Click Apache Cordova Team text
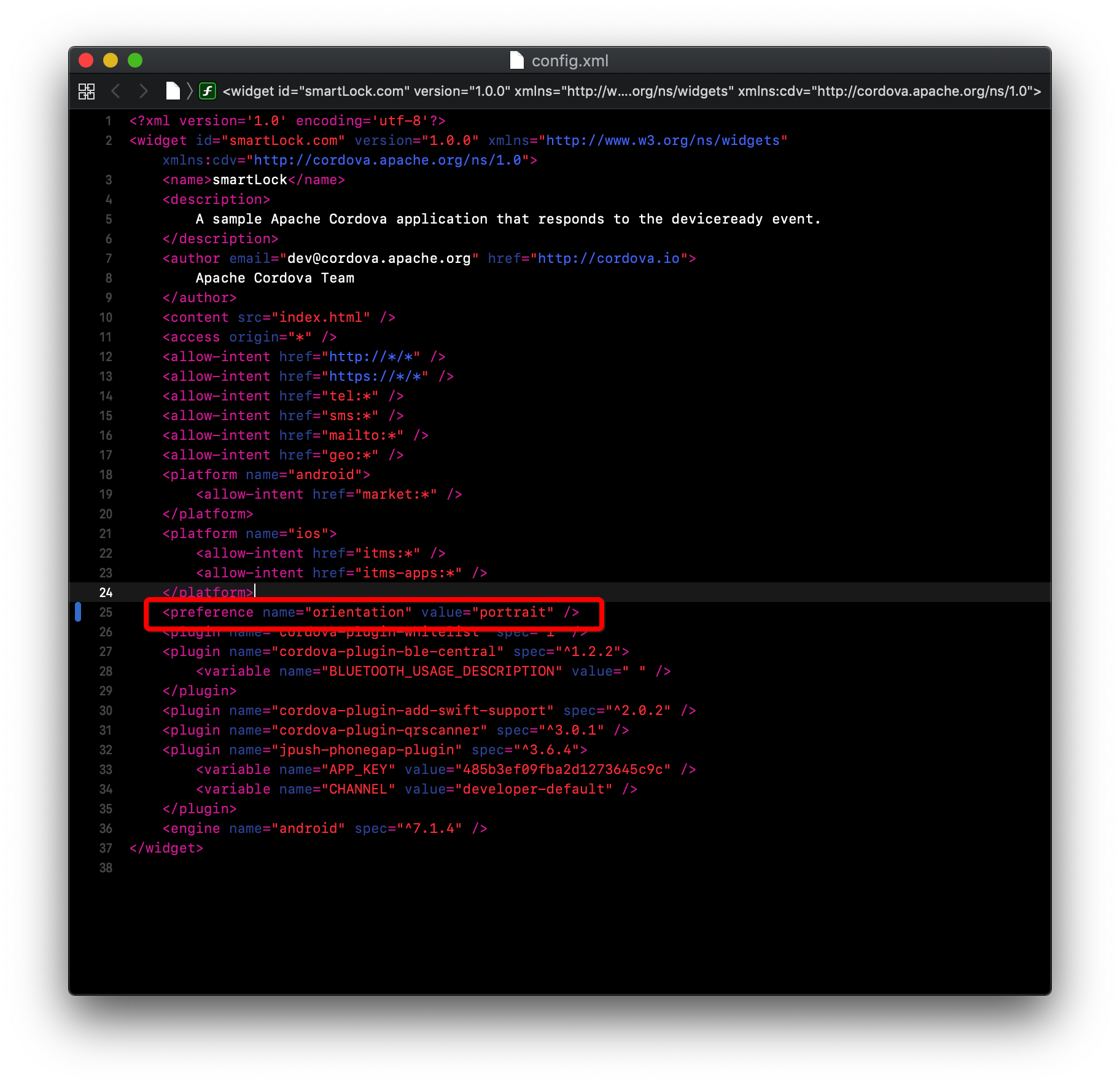Image resolution: width=1120 pixels, height=1086 pixels. click(x=275, y=278)
